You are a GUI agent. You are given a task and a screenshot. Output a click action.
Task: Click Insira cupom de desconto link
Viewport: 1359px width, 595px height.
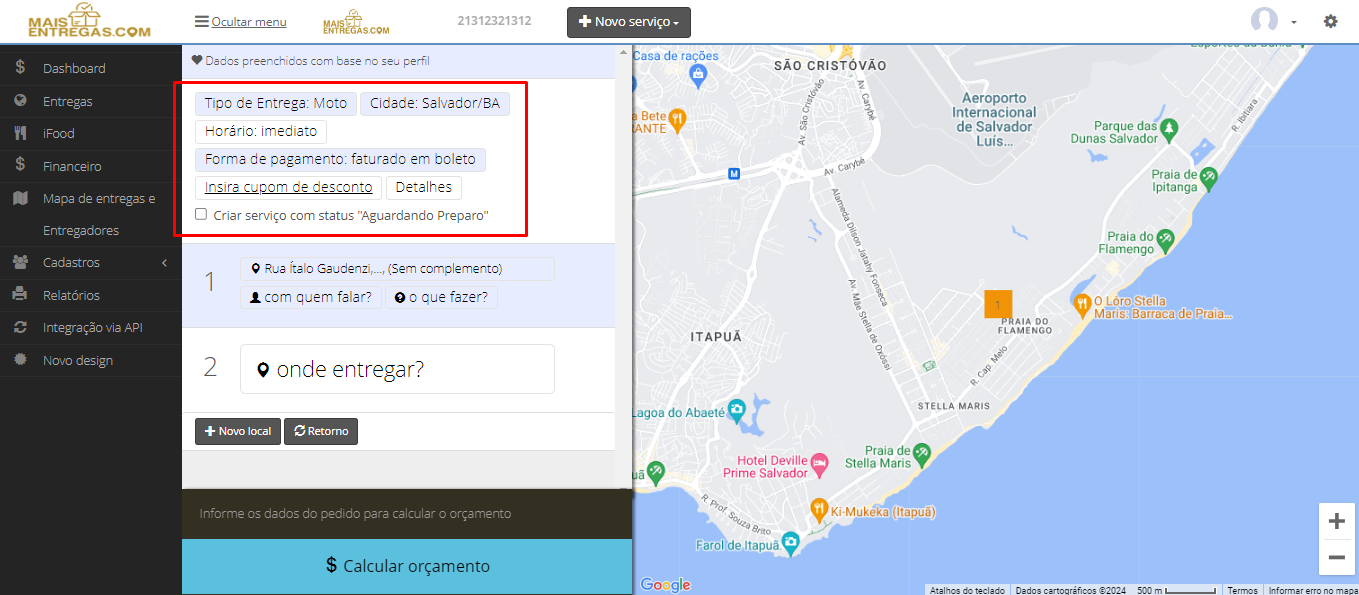288,187
